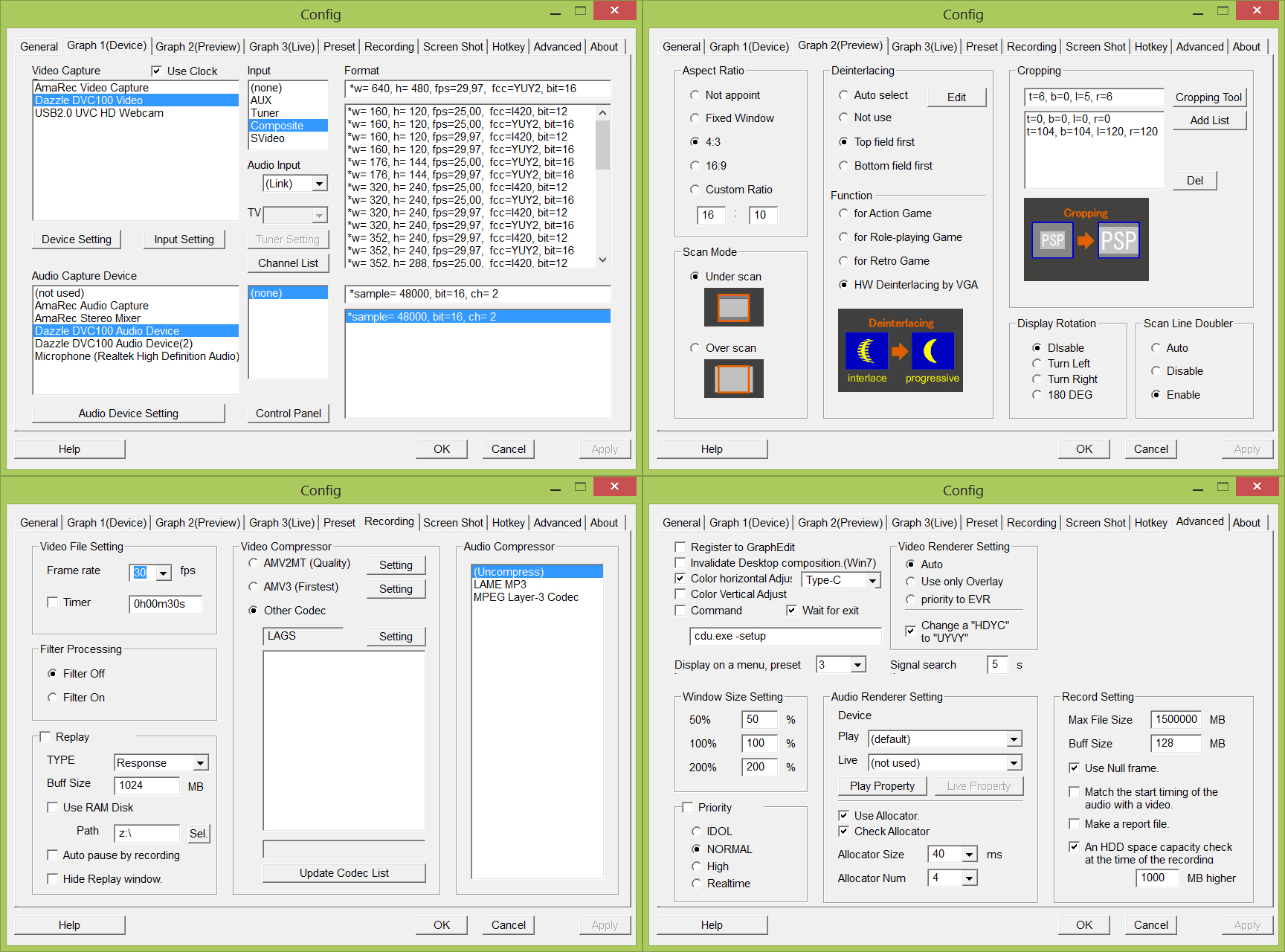Switch to Preset tab in the Recording window
The width and height of the screenshot is (1285, 952).
(x=339, y=523)
